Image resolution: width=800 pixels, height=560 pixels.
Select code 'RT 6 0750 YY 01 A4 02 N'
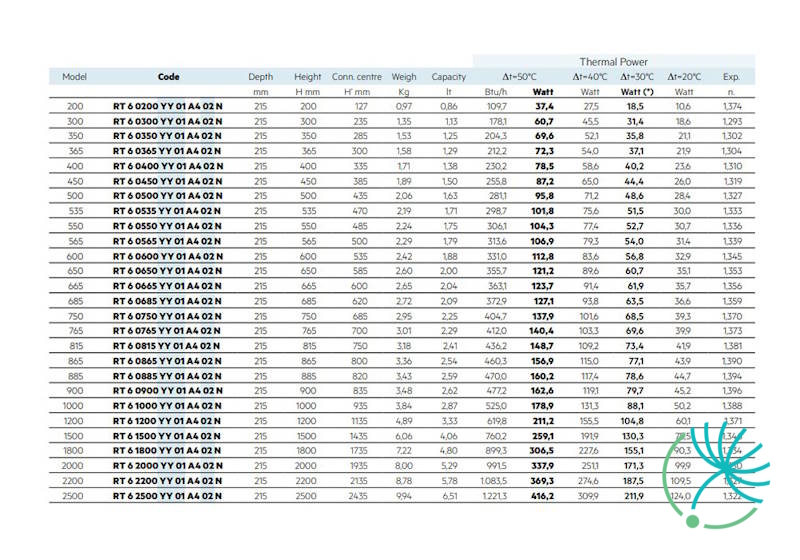(167, 316)
